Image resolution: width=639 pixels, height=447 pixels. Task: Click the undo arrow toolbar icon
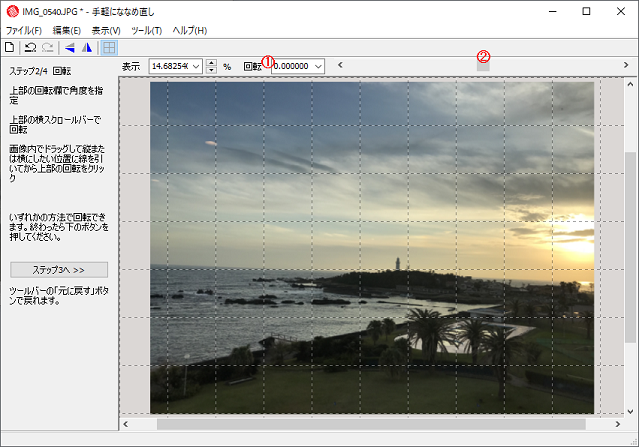pyautogui.click(x=30, y=47)
